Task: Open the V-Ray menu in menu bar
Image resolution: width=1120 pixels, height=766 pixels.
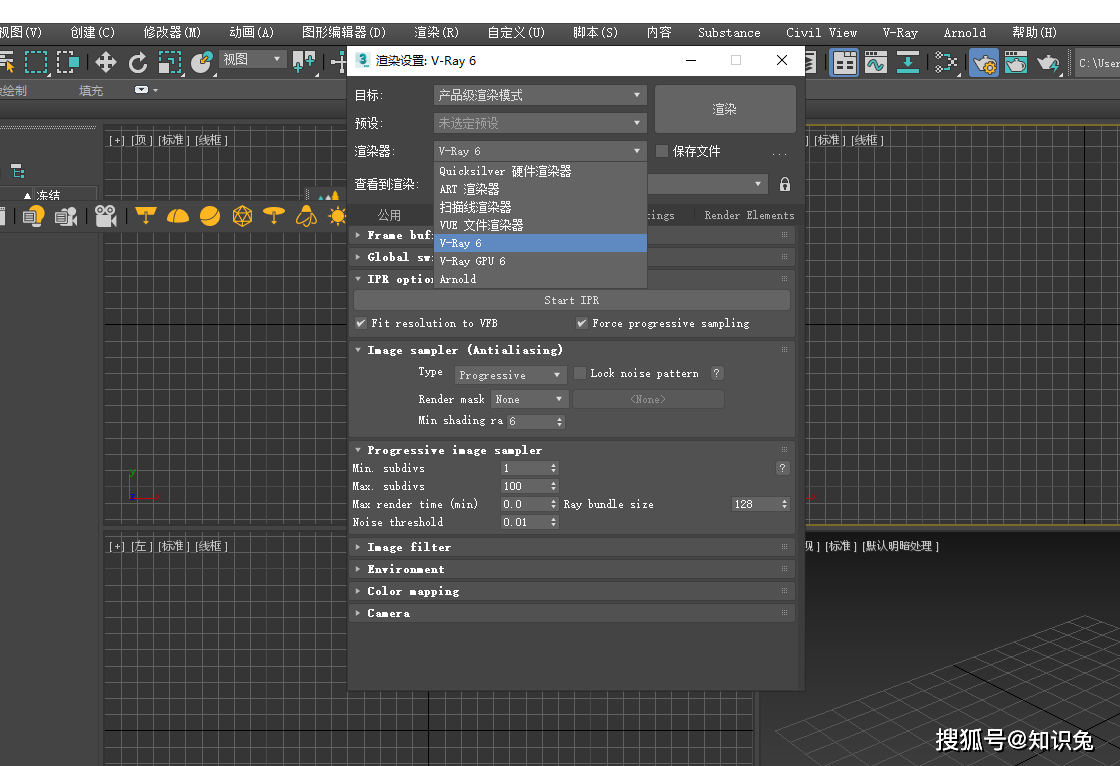Action: [x=900, y=33]
